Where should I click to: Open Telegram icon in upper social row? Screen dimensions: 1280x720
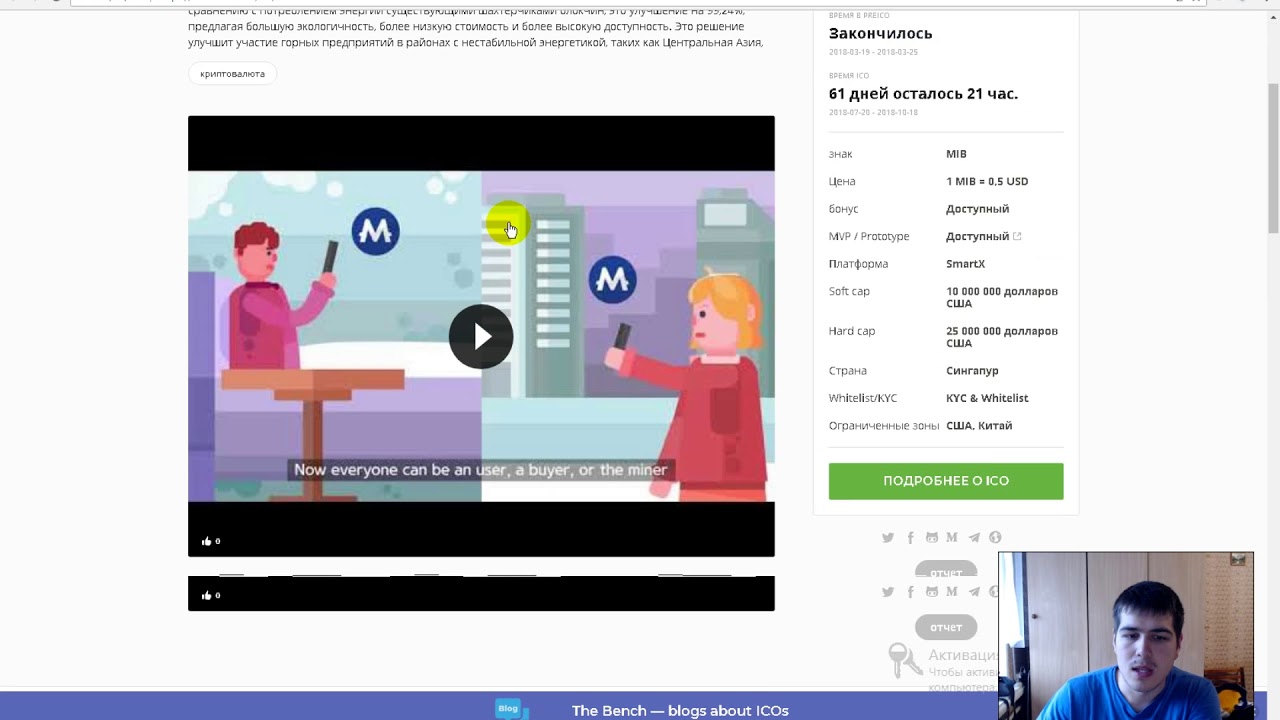coord(974,538)
